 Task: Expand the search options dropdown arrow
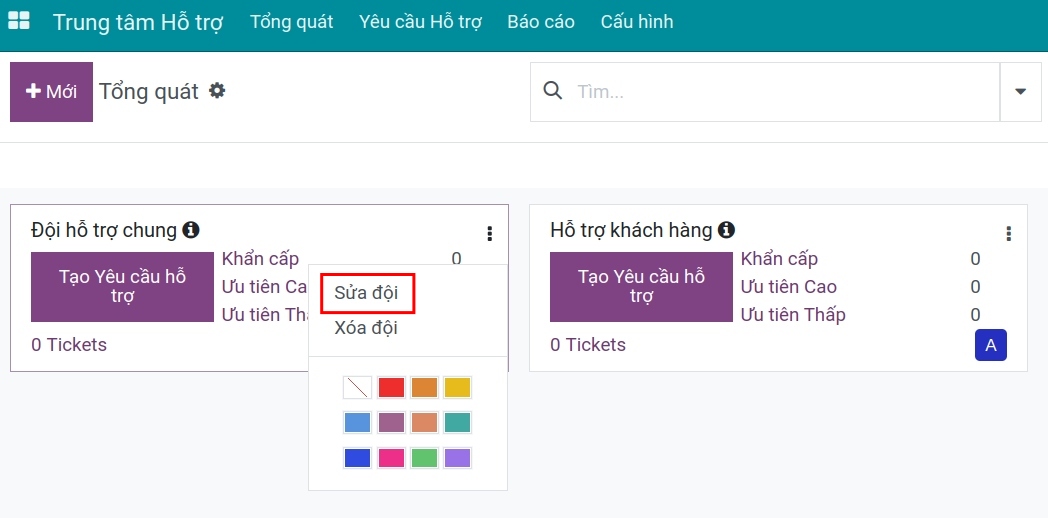pos(1021,92)
